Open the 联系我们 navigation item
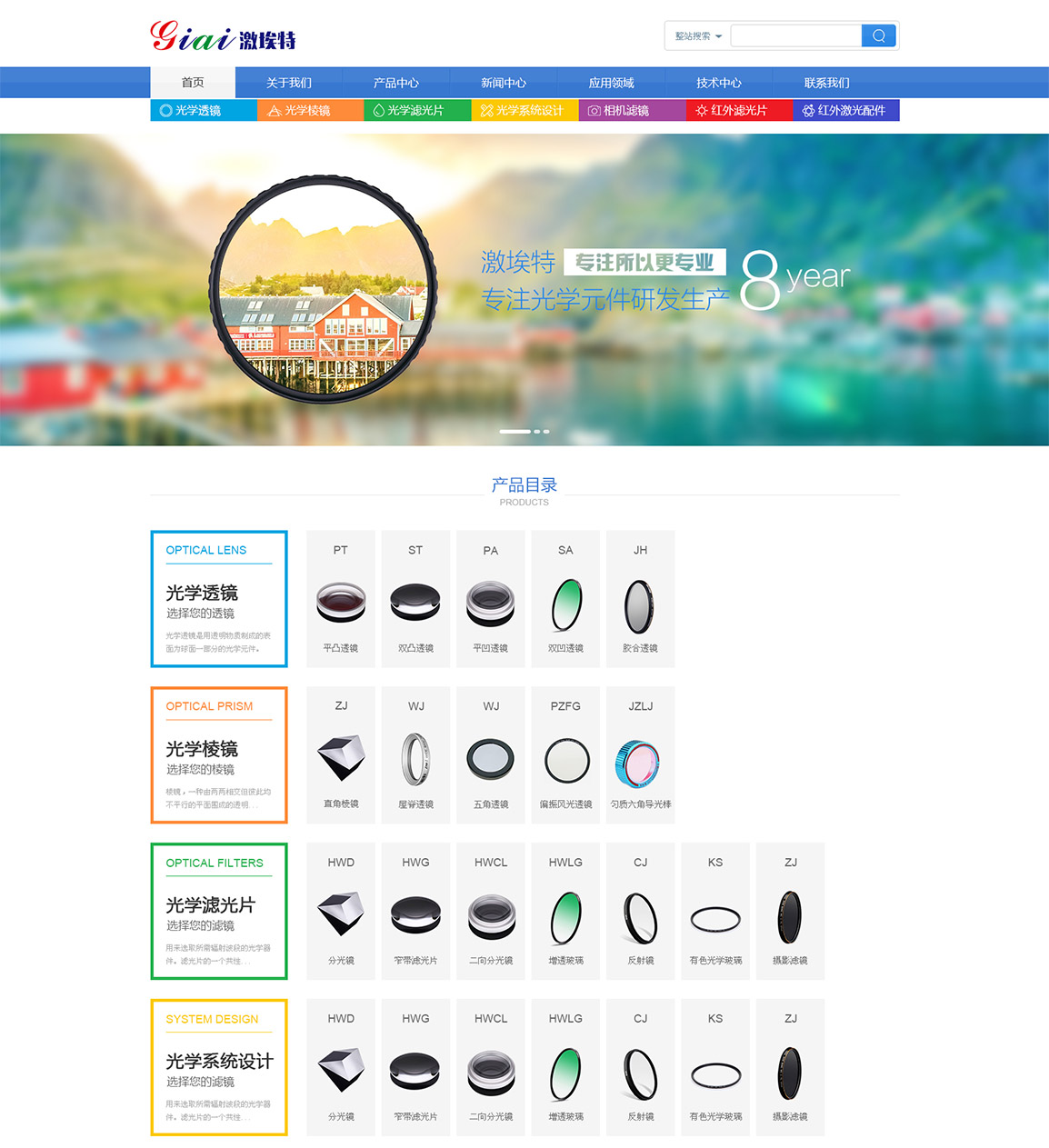 826,83
